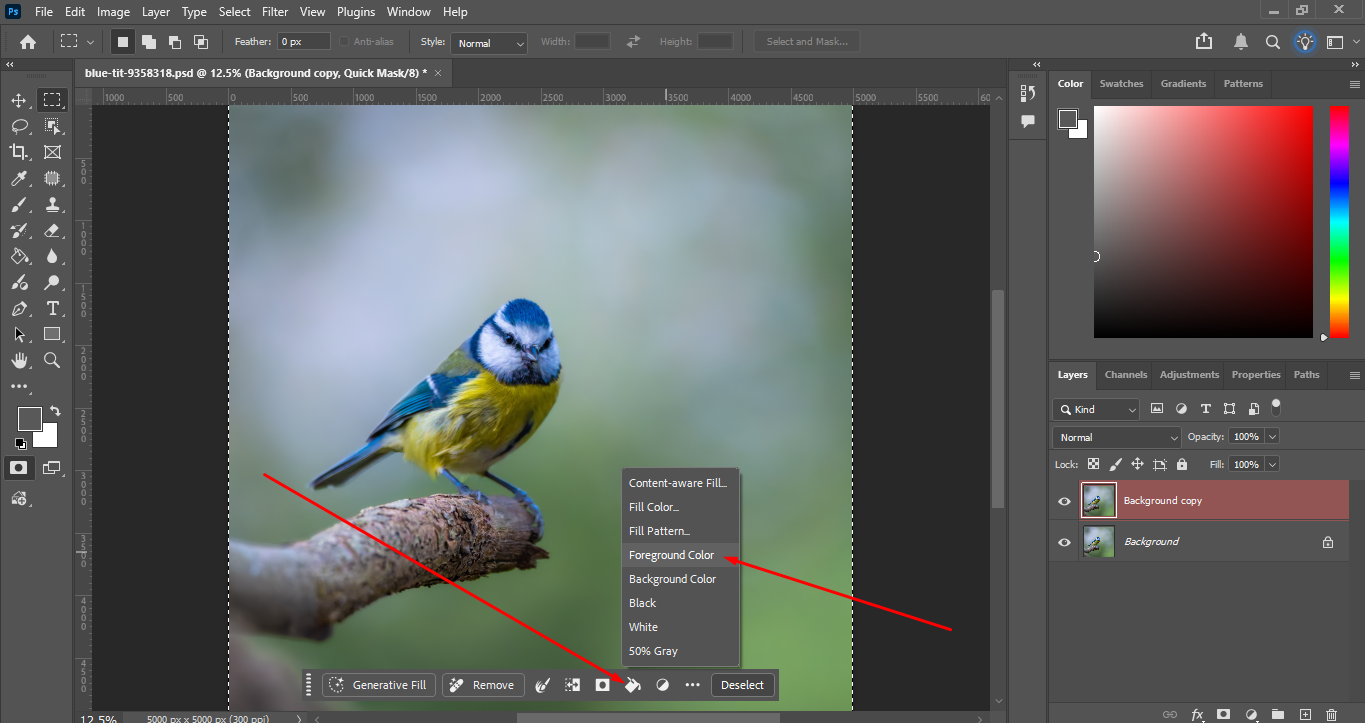
Task: Click the Quick Mask mode icon
Action: [20, 467]
